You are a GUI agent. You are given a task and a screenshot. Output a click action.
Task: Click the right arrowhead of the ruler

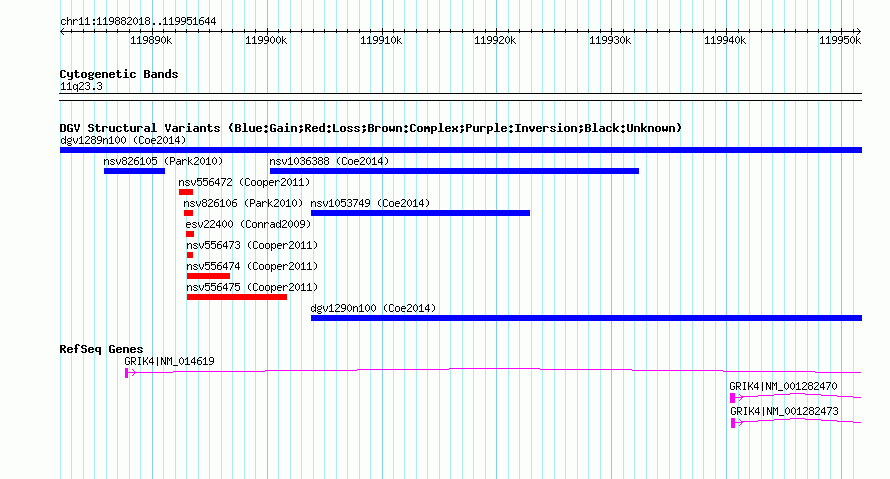[859, 32]
